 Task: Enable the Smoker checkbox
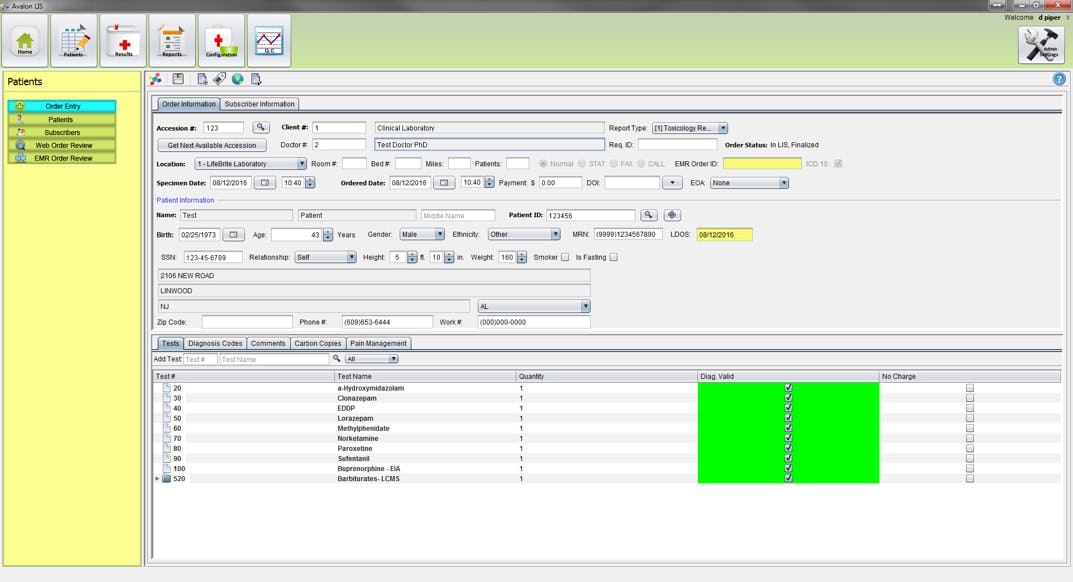[565, 257]
